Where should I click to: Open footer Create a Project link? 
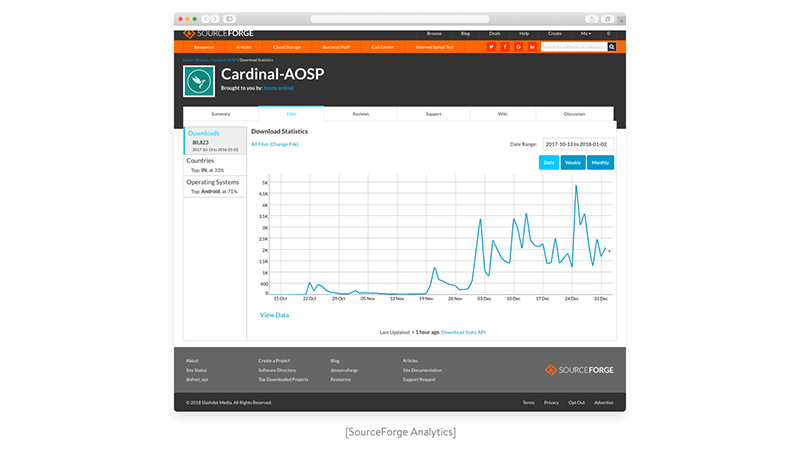click(274, 361)
